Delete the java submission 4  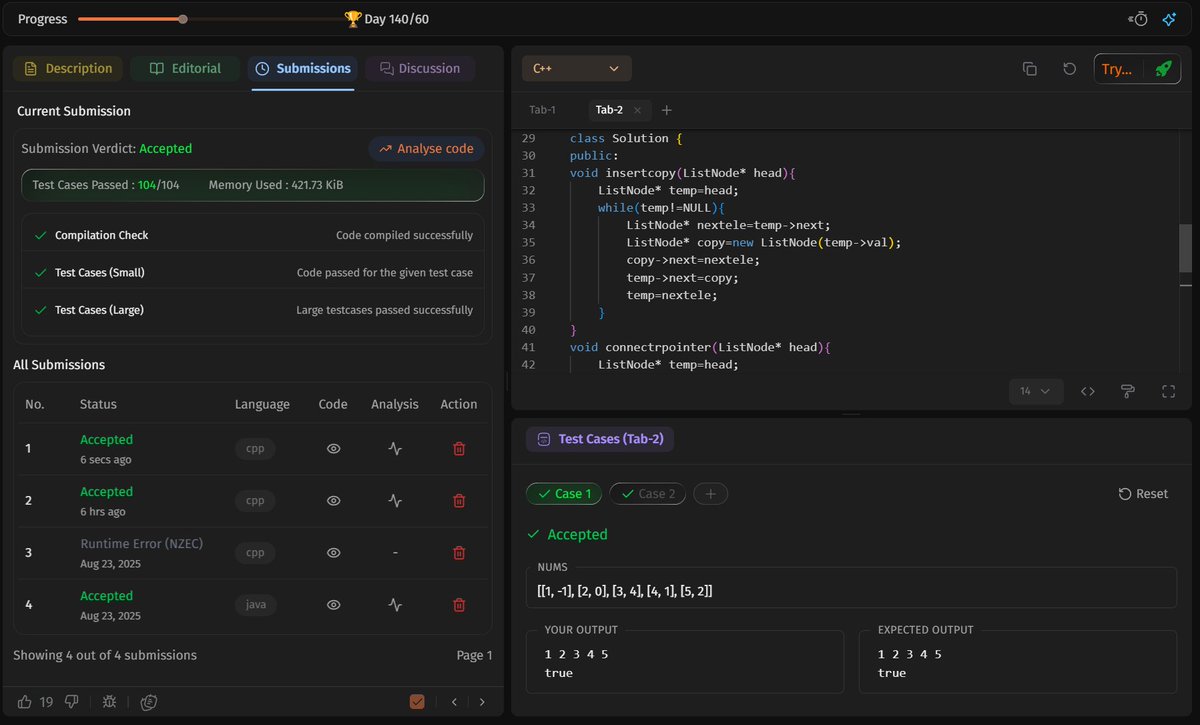point(459,605)
